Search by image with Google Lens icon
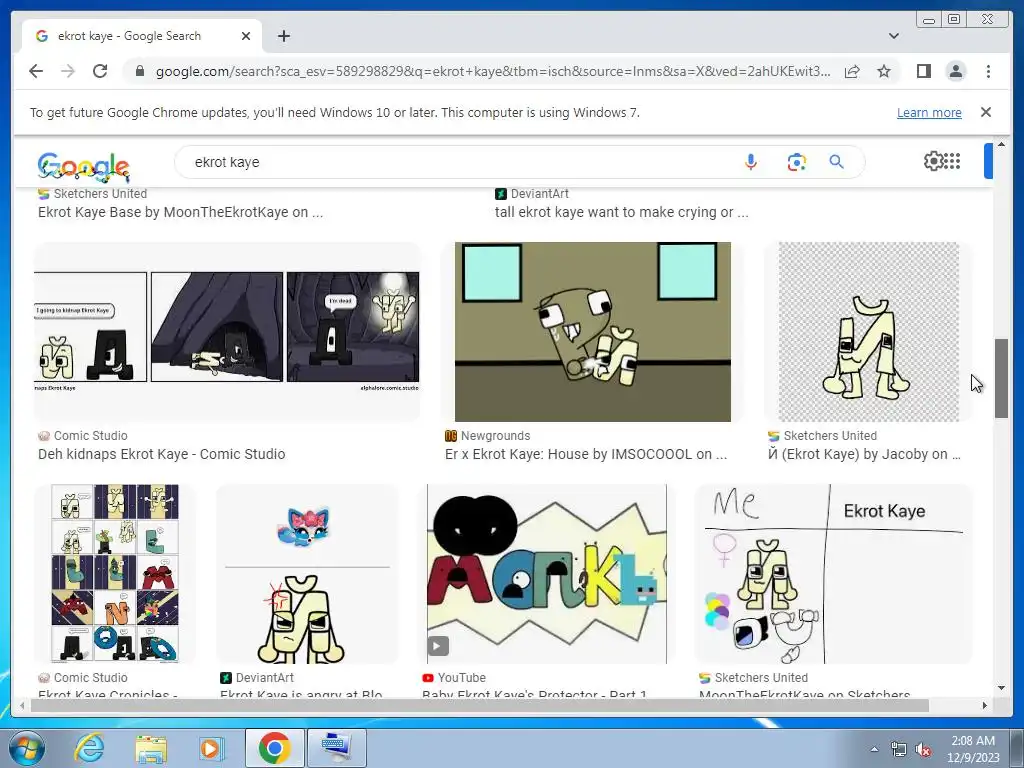This screenshot has width=1024, height=768. (x=796, y=162)
